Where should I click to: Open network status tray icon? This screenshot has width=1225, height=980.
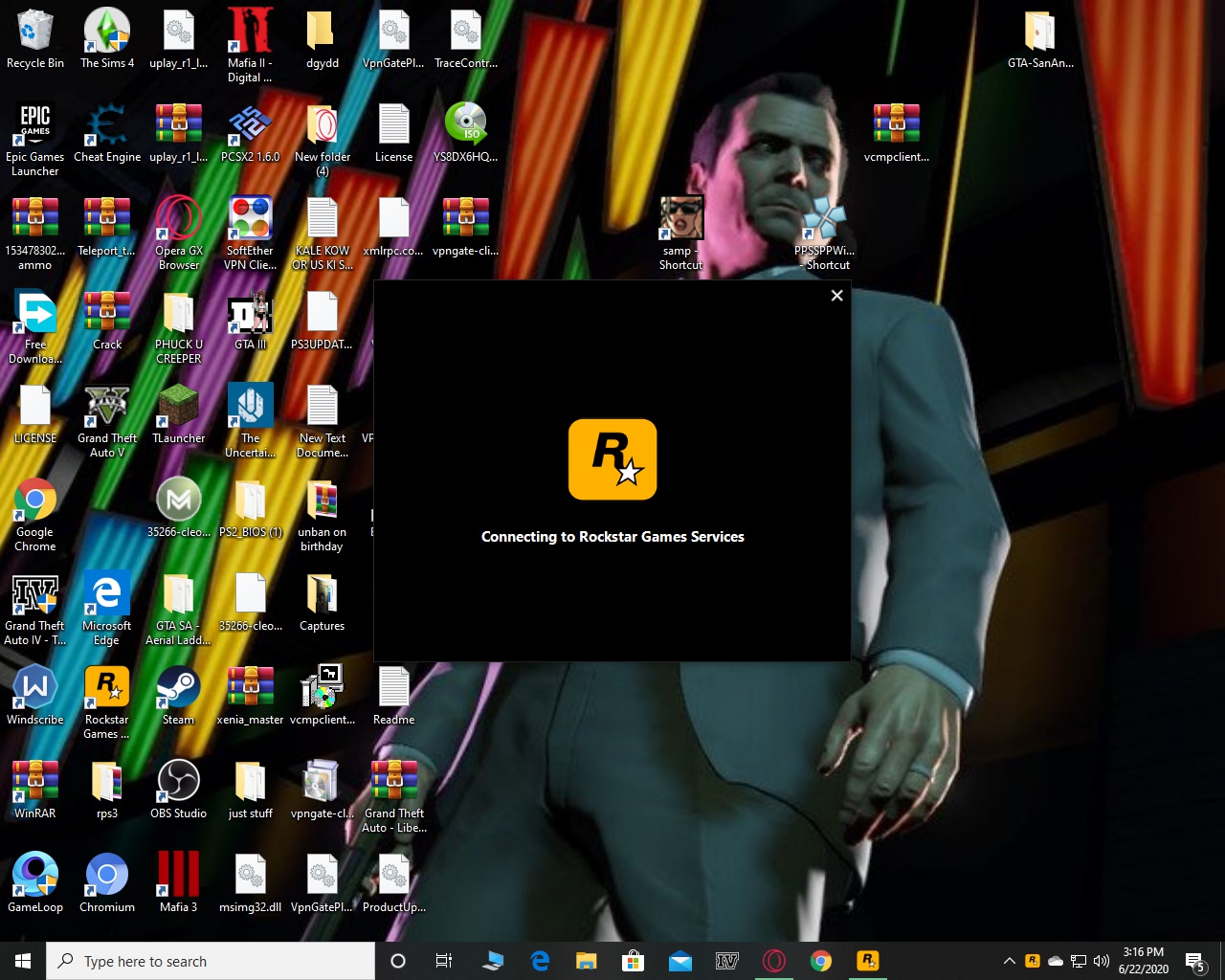1079,961
